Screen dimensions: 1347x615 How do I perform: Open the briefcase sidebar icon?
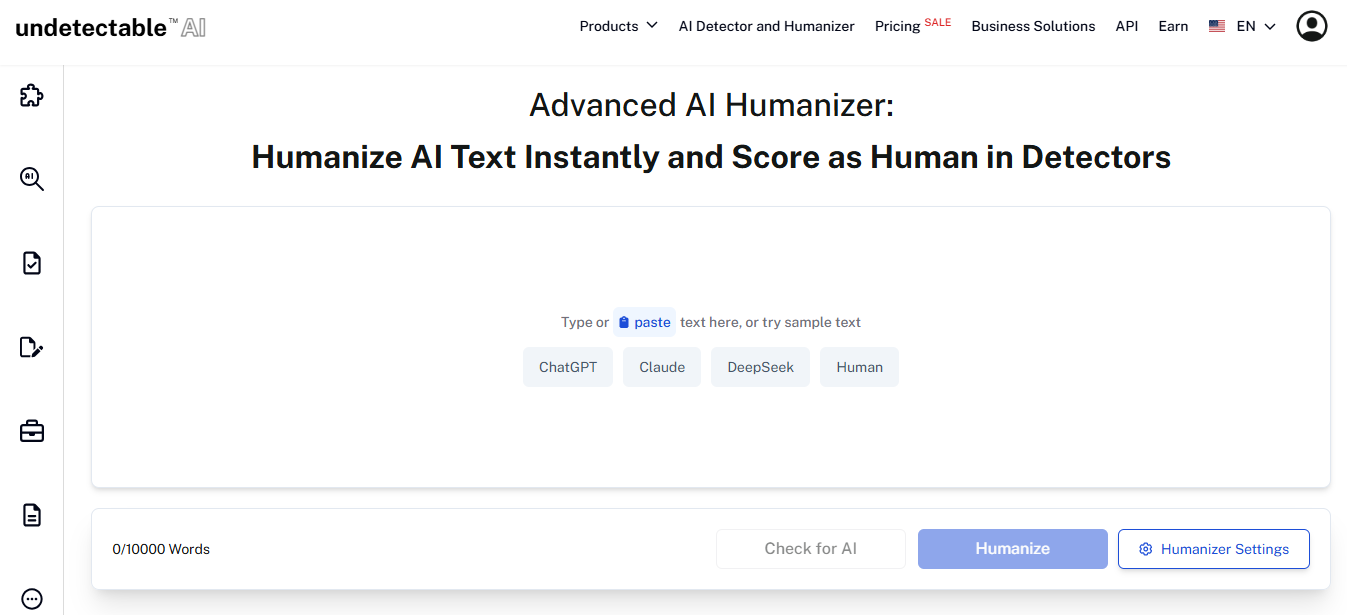coord(32,431)
